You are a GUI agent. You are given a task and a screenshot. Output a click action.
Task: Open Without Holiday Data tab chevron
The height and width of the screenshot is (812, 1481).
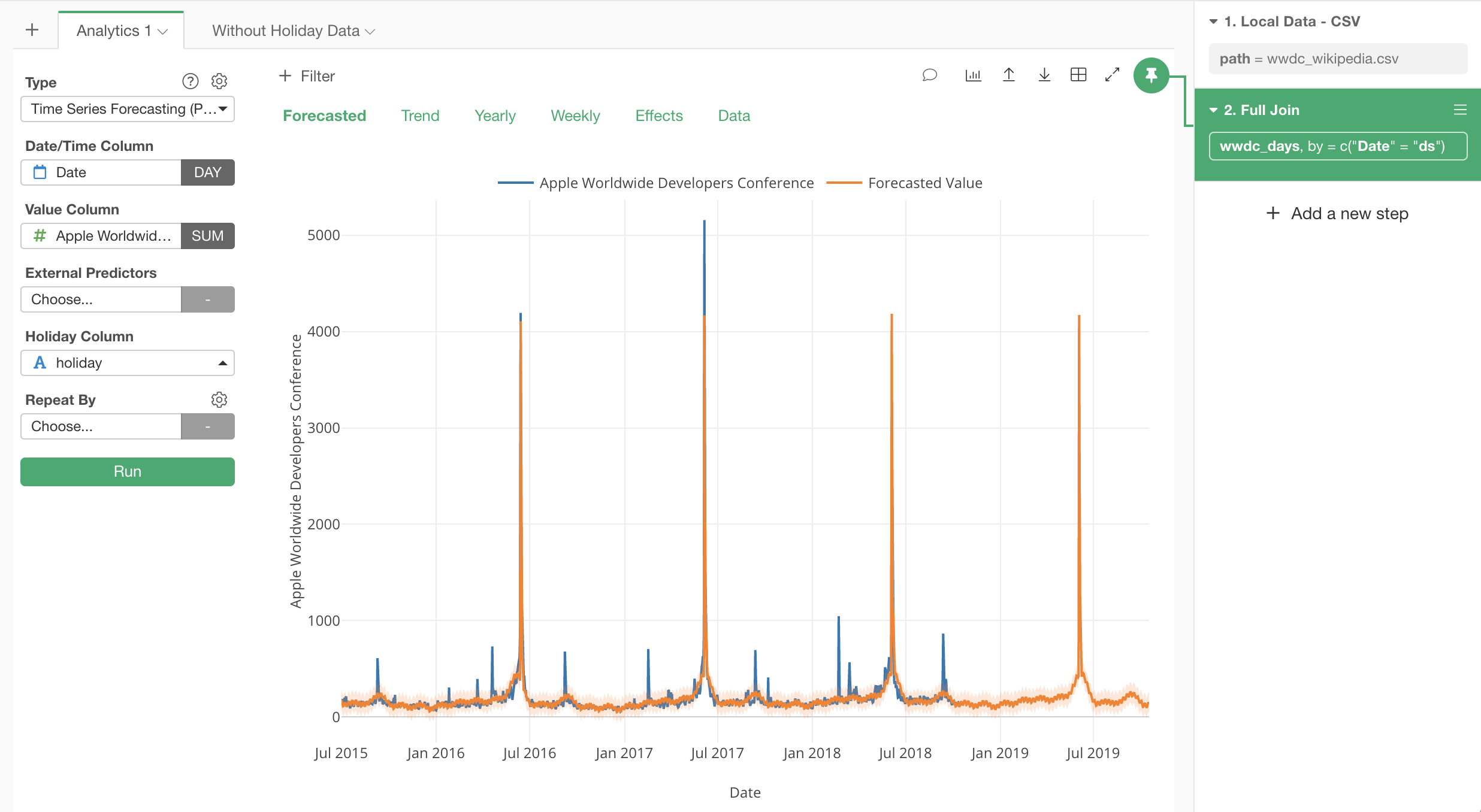point(370,31)
